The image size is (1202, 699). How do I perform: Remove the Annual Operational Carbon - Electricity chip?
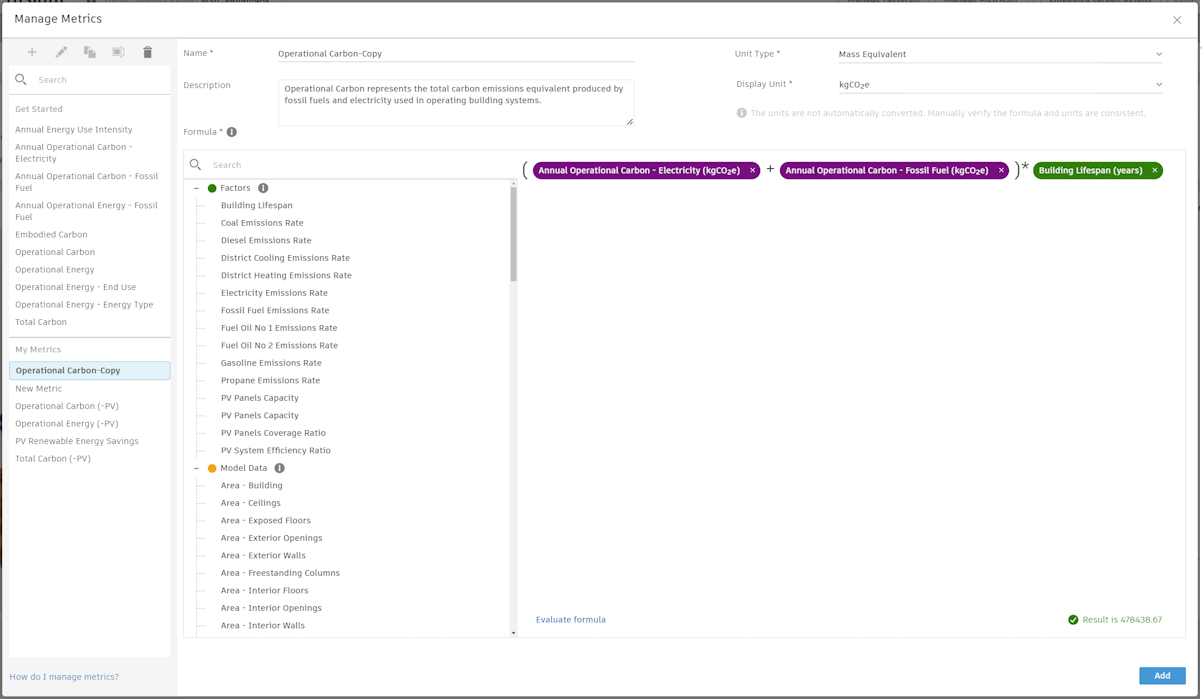[x=753, y=170]
